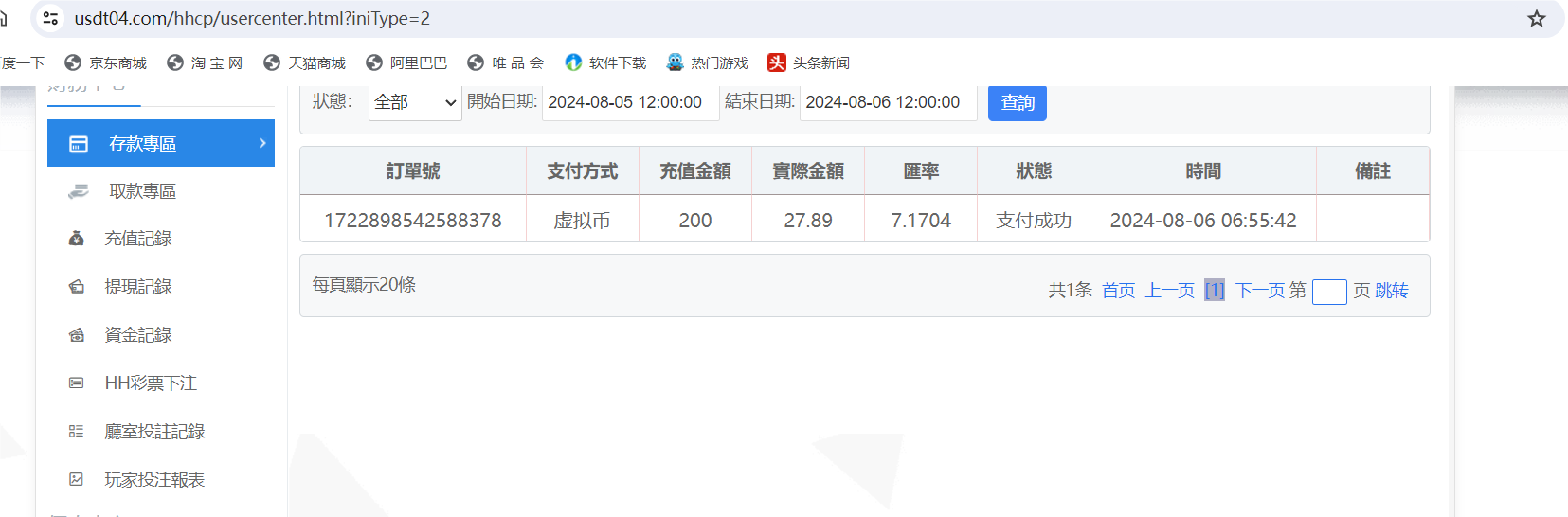Click the 廳室投註記錄 list icon
Screen dimensions: 1568x517
[x=77, y=432]
